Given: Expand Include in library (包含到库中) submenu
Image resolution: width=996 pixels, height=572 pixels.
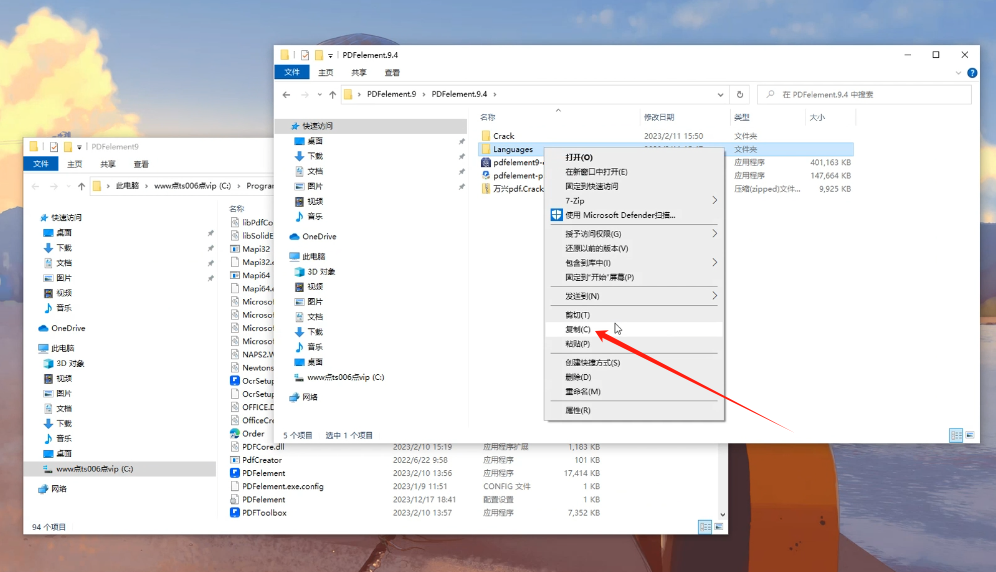Looking at the screenshot, I should pos(715,262).
